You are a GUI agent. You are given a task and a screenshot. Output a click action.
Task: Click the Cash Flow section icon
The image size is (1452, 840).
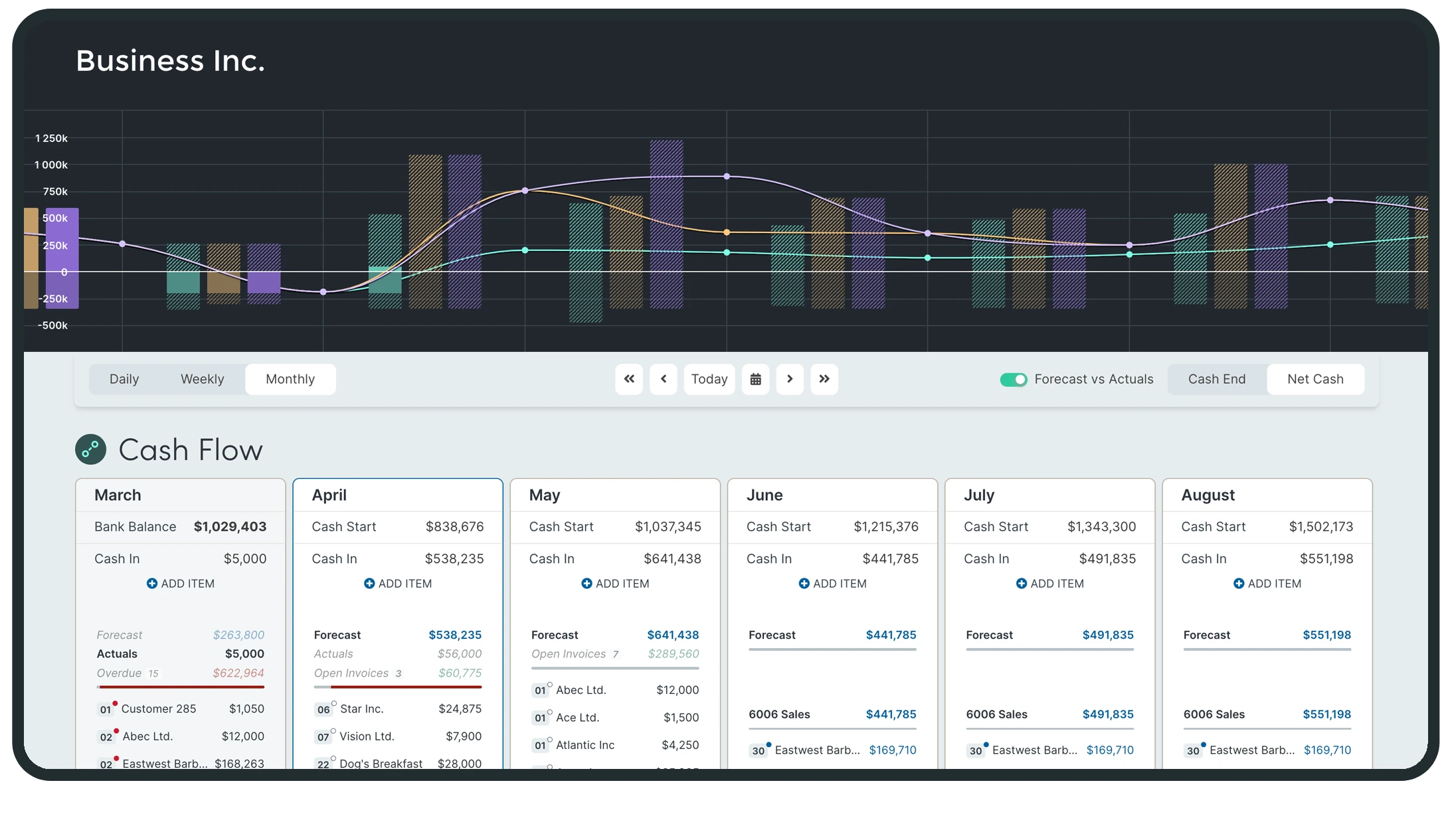click(91, 450)
